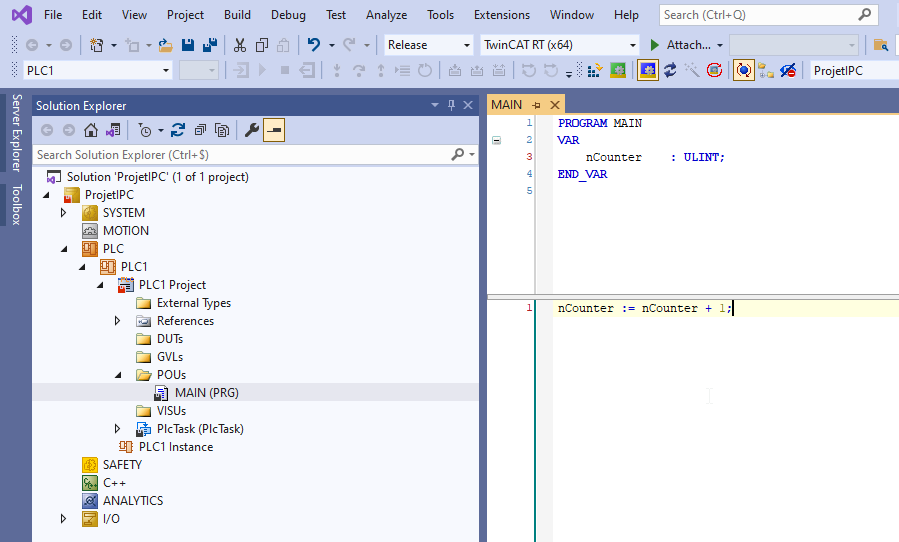Image resolution: width=899 pixels, height=542 pixels.
Task: Toggle Show All Files in Solution Explorer
Action: [x=222, y=131]
